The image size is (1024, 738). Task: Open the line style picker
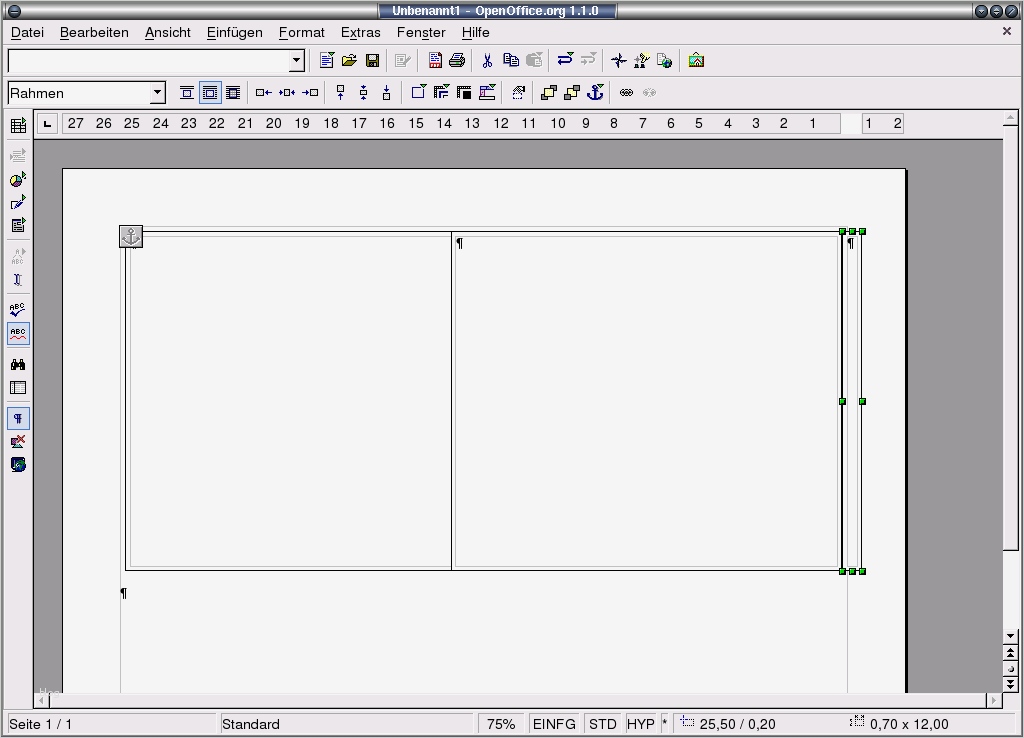click(441, 93)
